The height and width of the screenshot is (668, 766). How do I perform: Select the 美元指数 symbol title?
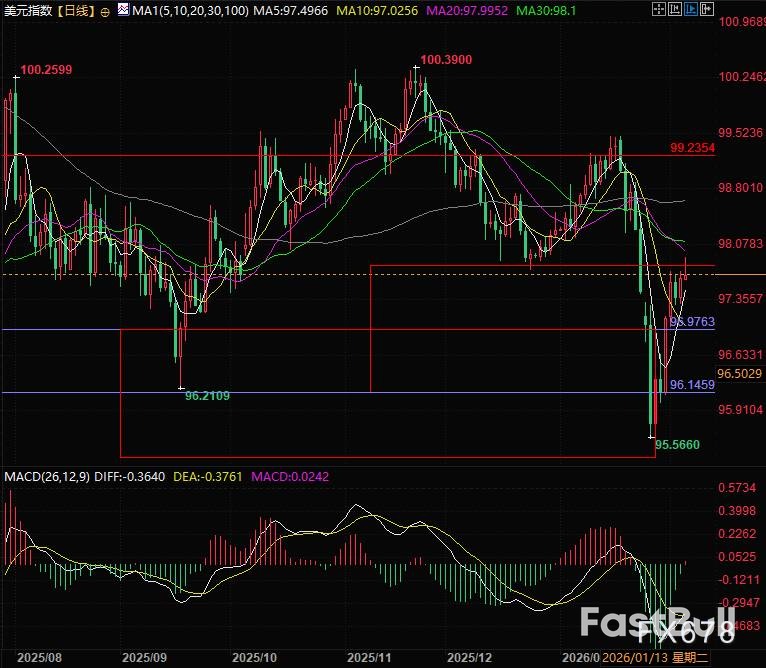coord(28,11)
